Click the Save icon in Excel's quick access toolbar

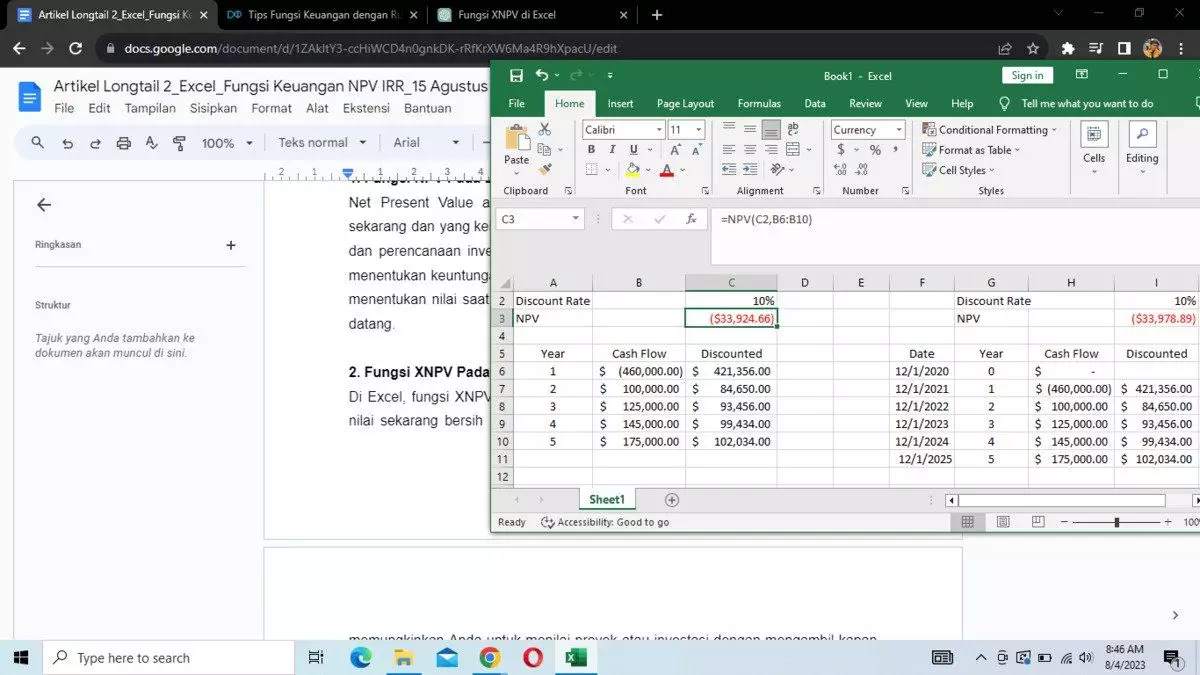click(516, 76)
